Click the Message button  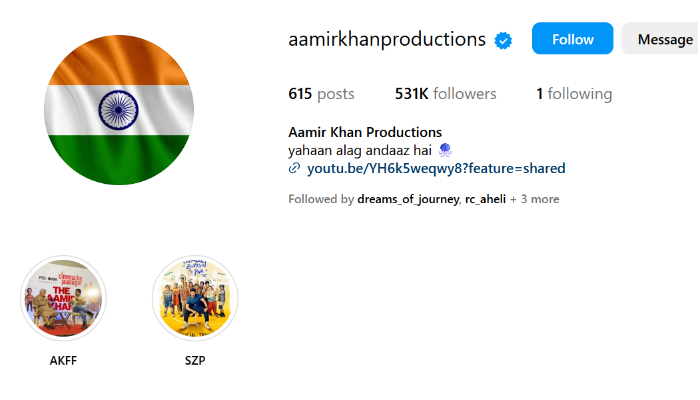pos(661,38)
